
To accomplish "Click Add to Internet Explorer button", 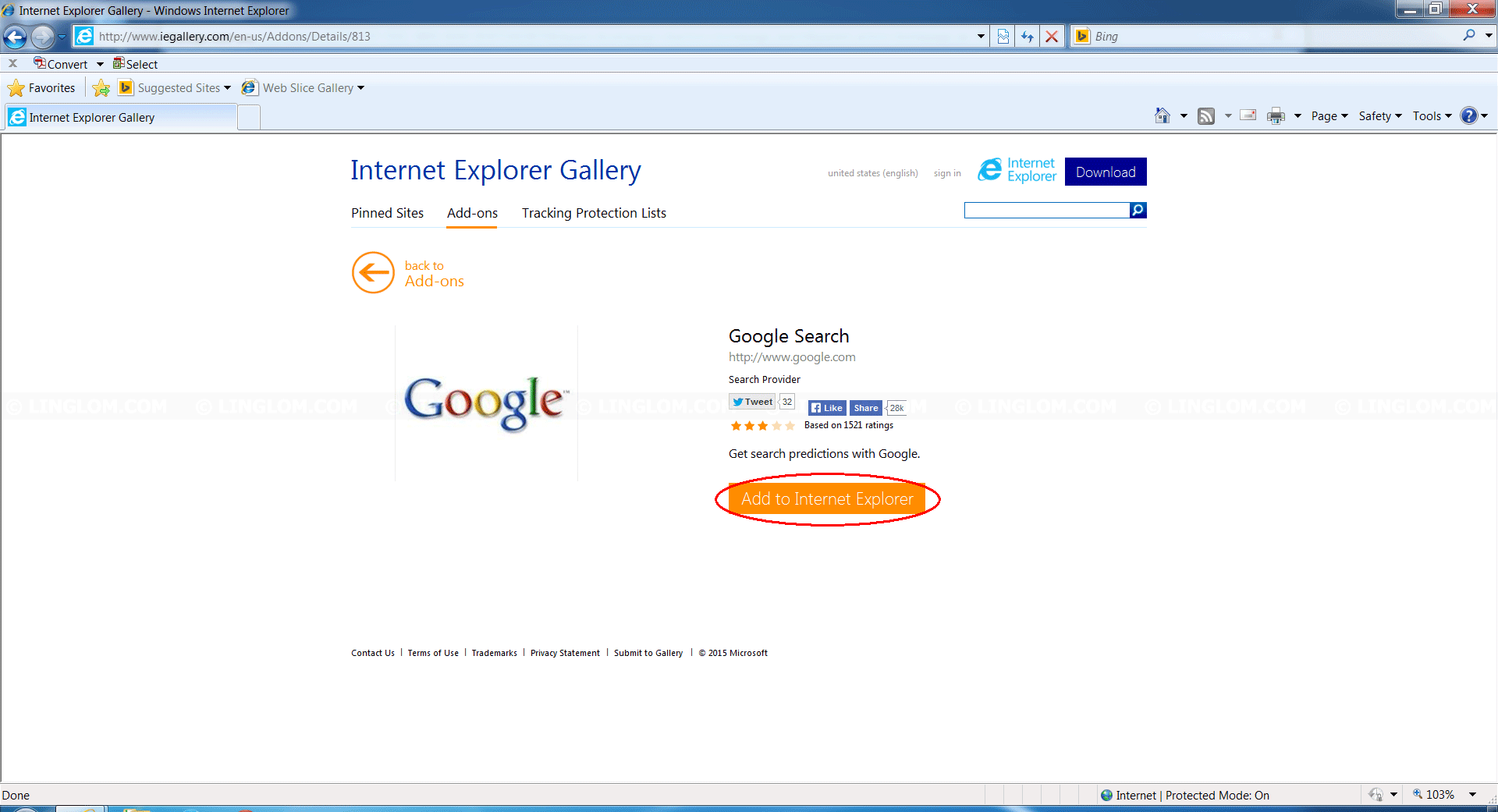I will click(x=827, y=499).
